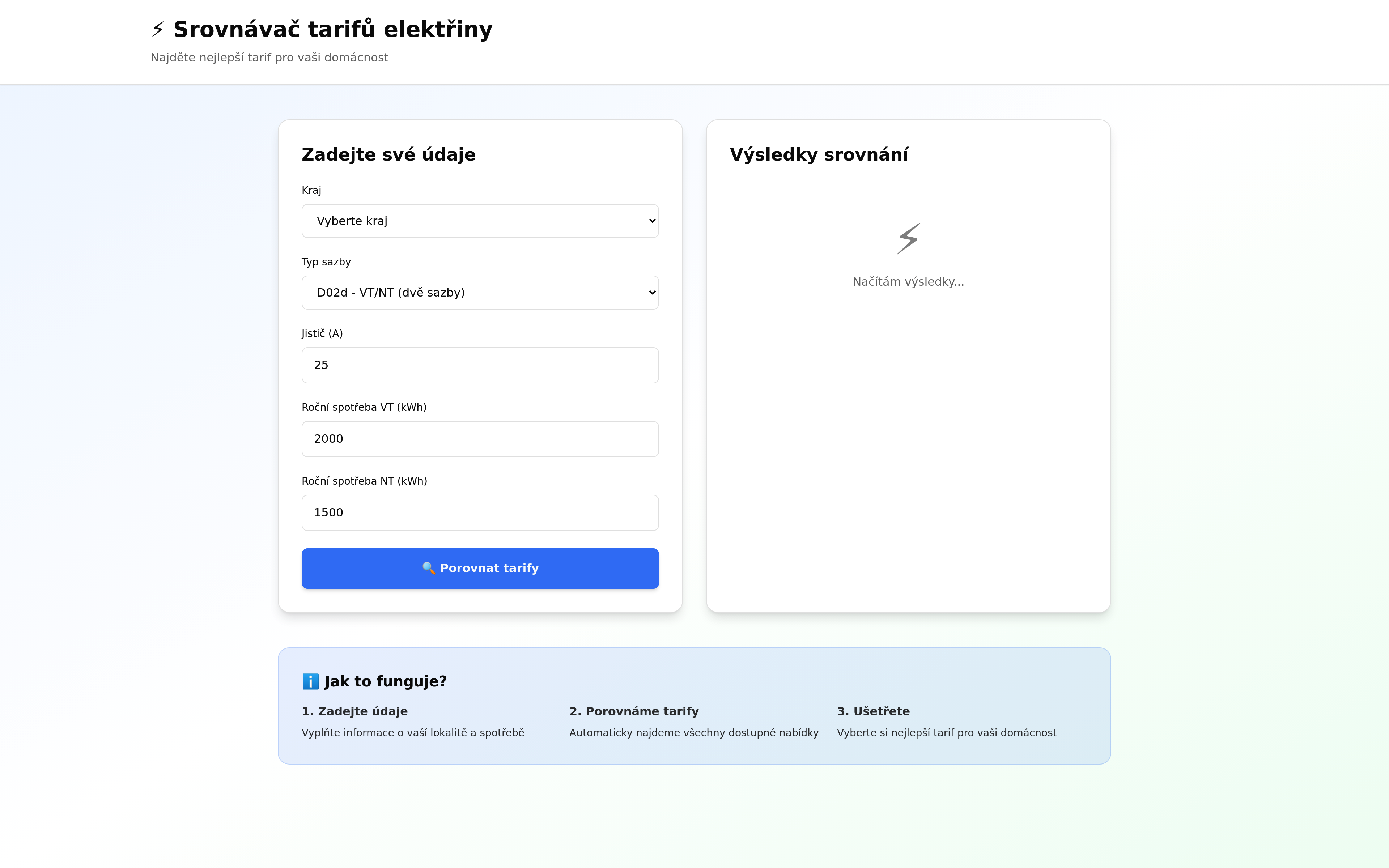This screenshot has width=1389, height=868.
Task: Click the Zadejte své údaje heading
Action: tap(388, 154)
